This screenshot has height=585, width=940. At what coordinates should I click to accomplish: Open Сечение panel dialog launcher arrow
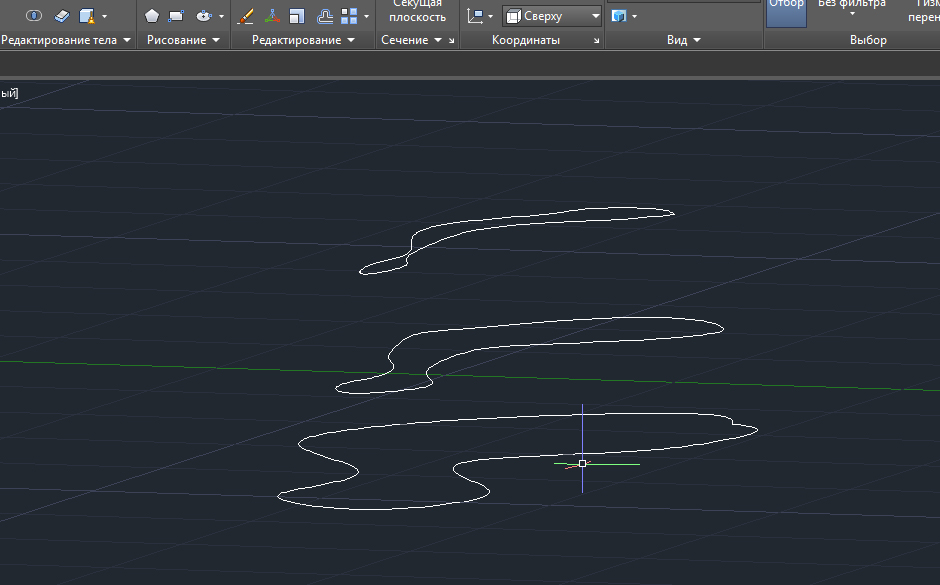pyautogui.click(x=451, y=41)
